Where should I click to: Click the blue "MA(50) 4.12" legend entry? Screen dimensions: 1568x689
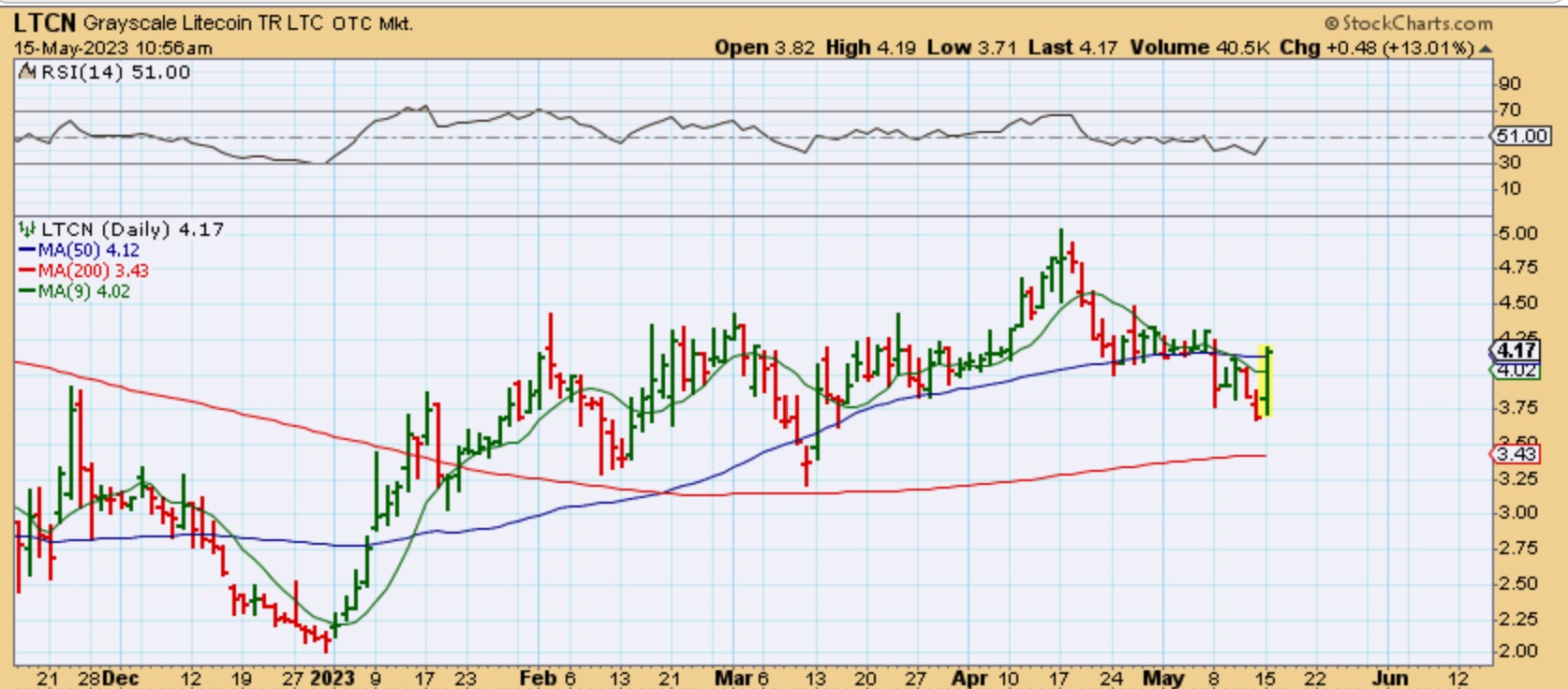click(81, 250)
